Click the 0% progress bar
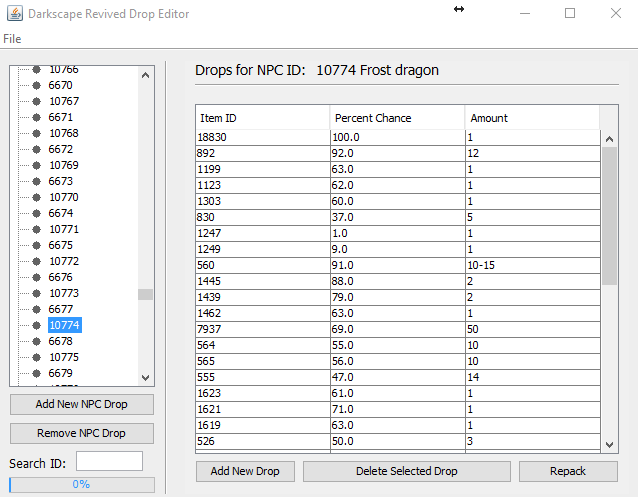 [x=82, y=484]
